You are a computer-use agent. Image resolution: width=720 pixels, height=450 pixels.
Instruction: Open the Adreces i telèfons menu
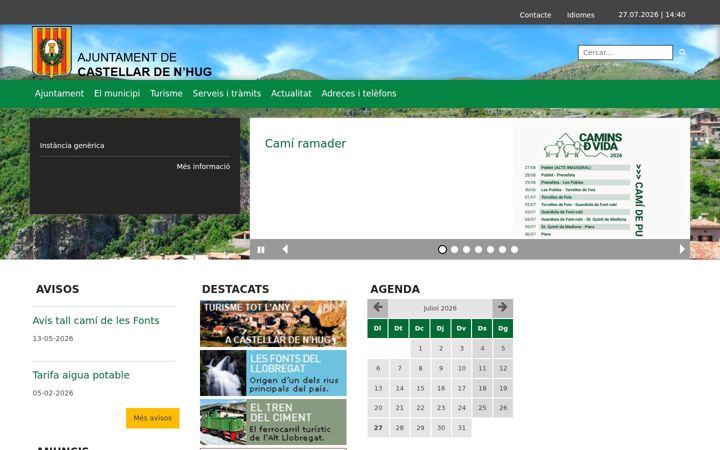tap(359, 93)
